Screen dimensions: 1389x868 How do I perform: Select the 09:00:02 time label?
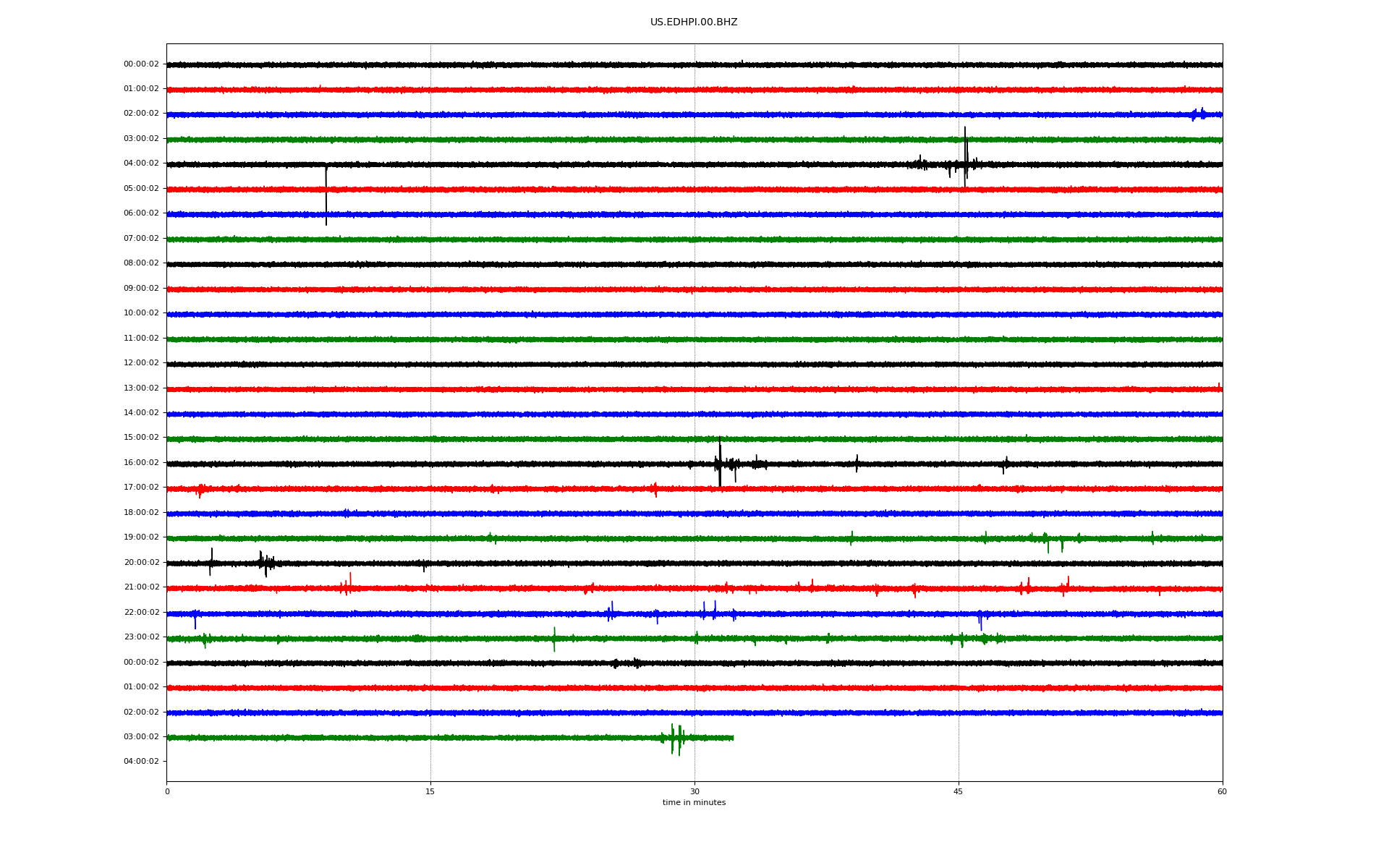(141, 289)
